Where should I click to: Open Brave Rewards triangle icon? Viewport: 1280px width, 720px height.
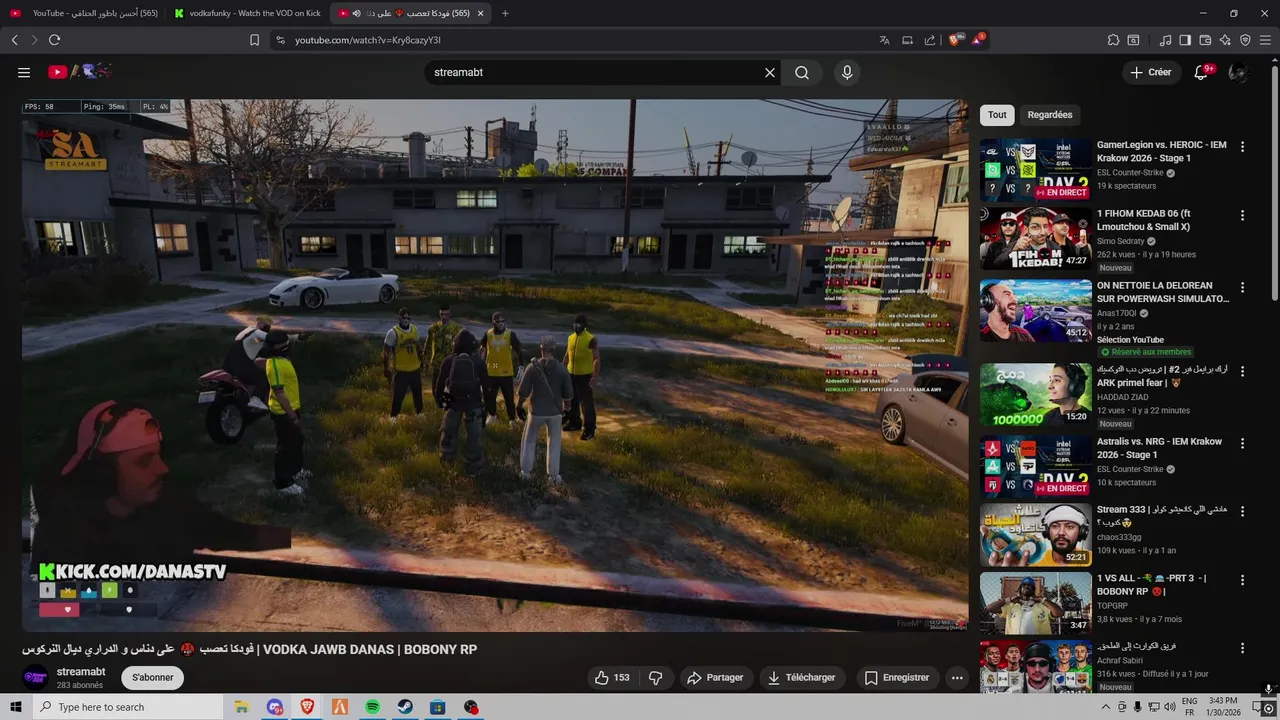(x=978, y=40)
